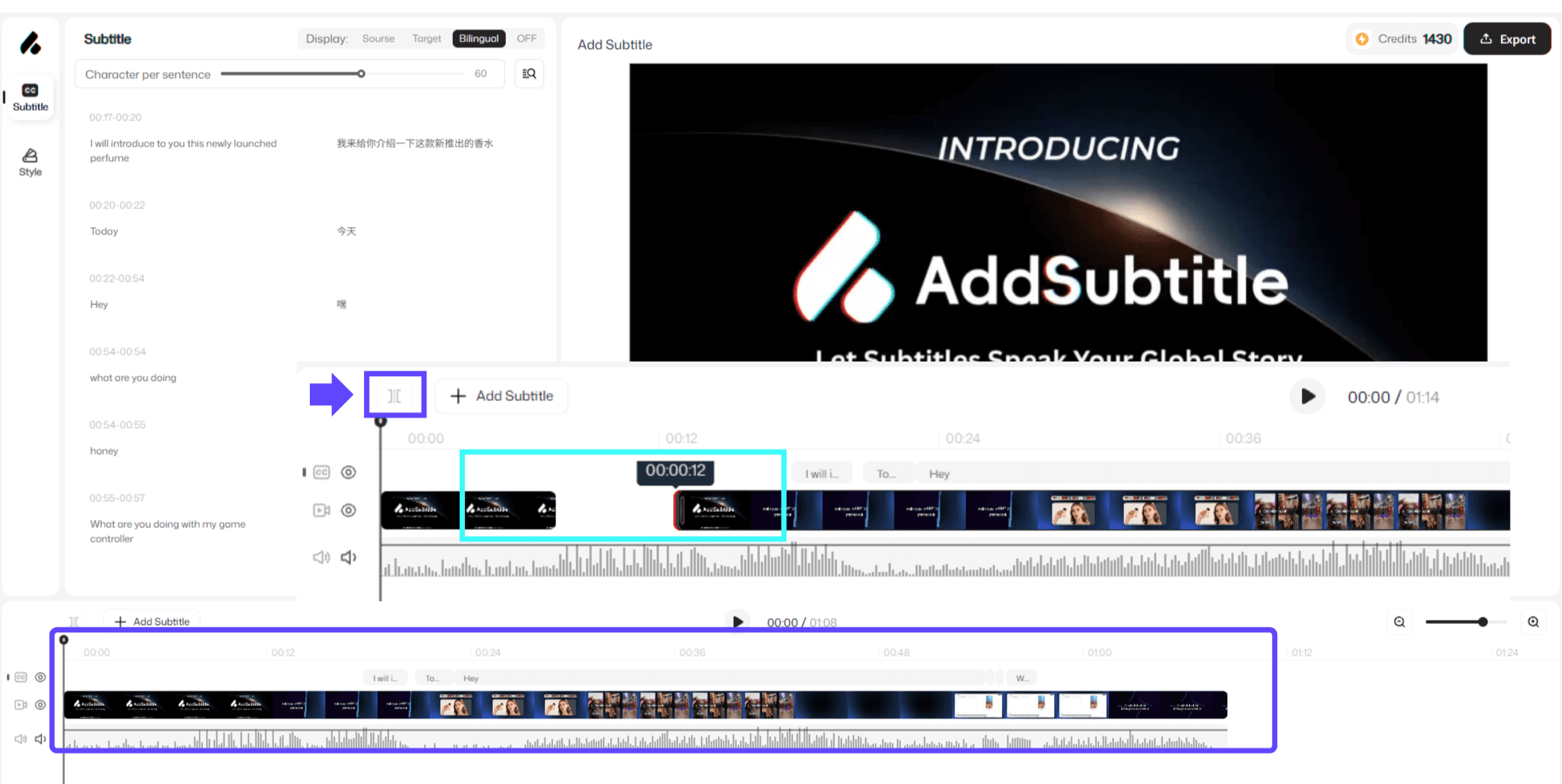Select the Subtitle sidebar panel
The width and height of the screenshot is (1562, 784).
pyautogui.click(x=30, y=98)
